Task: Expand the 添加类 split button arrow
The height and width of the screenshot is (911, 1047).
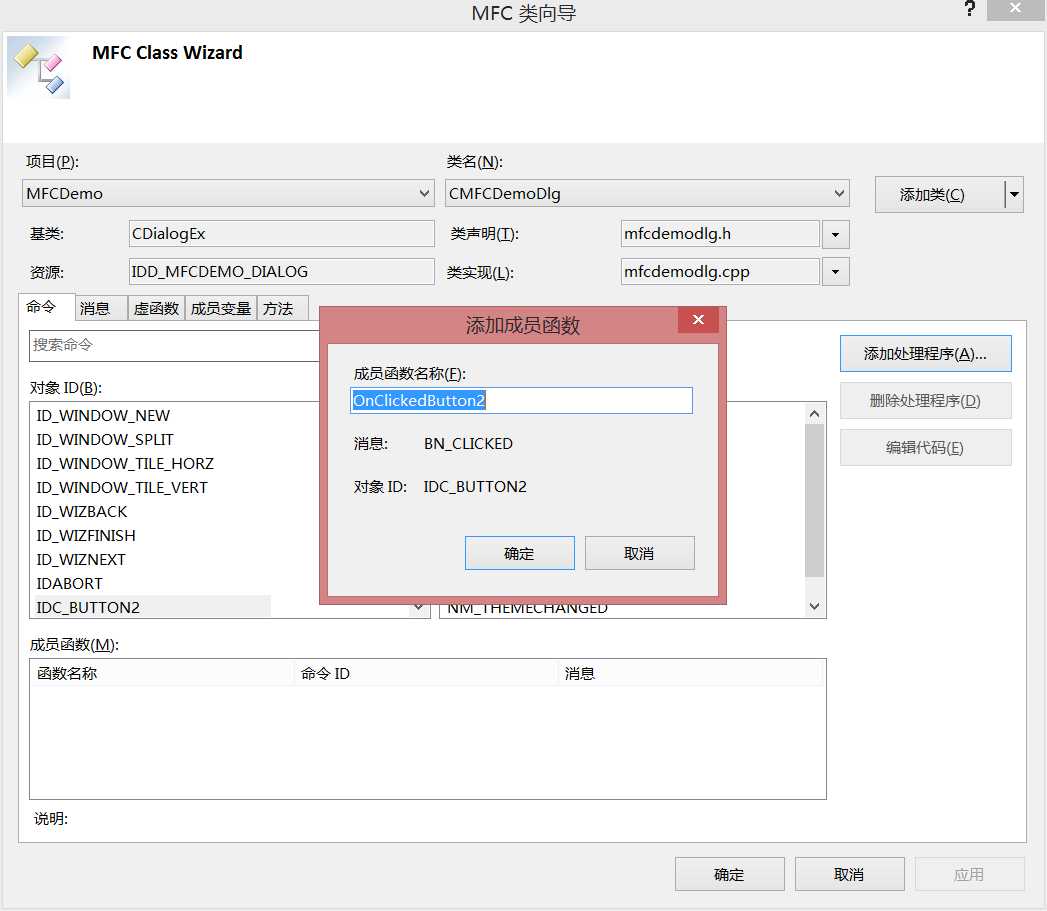Action: coord(1014,195)
